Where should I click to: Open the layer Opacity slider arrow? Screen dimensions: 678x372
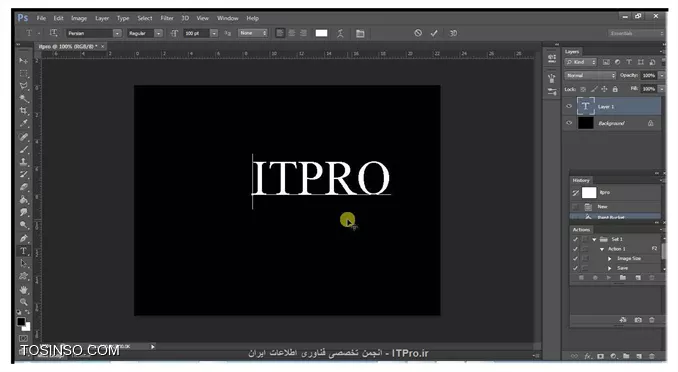pyautogui.click(x=662, y=75)
